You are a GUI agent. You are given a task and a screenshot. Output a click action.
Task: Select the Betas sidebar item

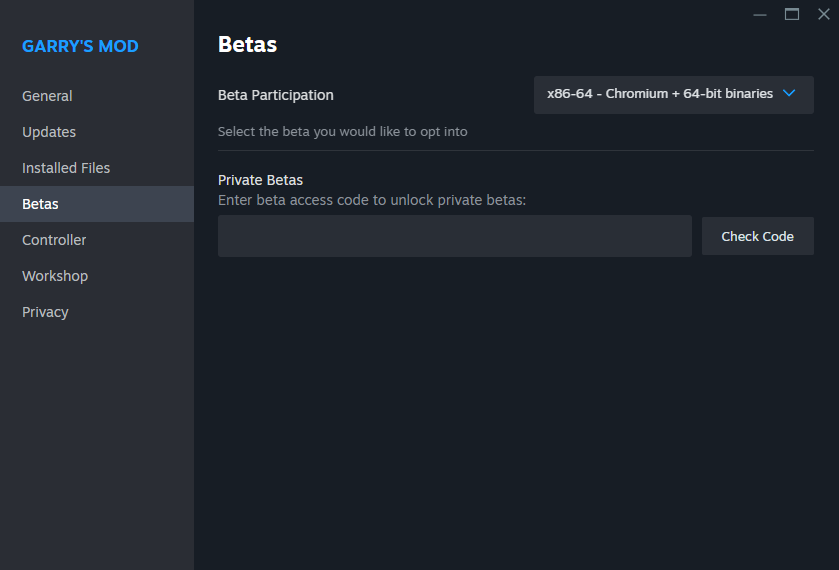pyautogui.click(x=97, y=204)
